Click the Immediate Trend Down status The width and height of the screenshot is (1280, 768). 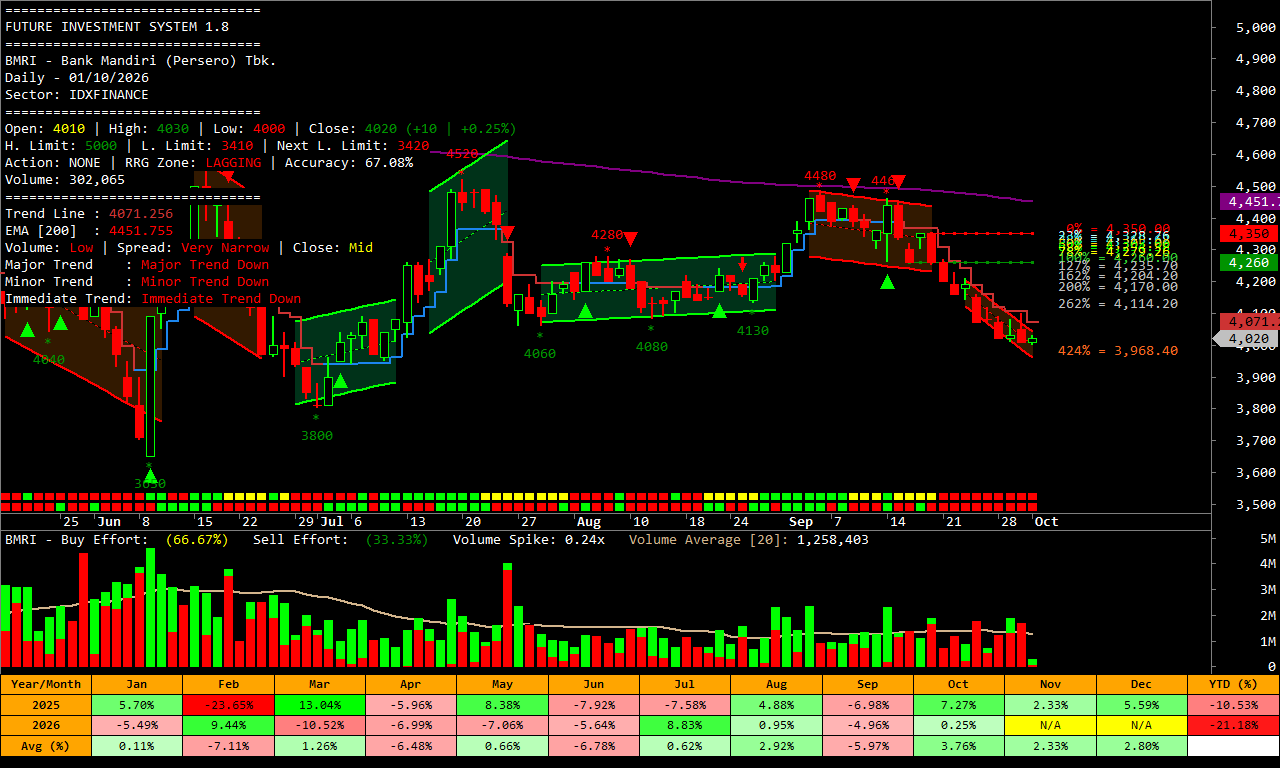pos(221,299)
